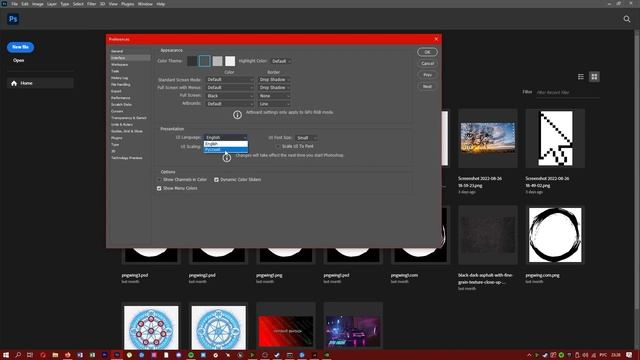Viewport: 640px width, 360px height.
Task: Open the Help menu
Action: (x=161, y=4)
